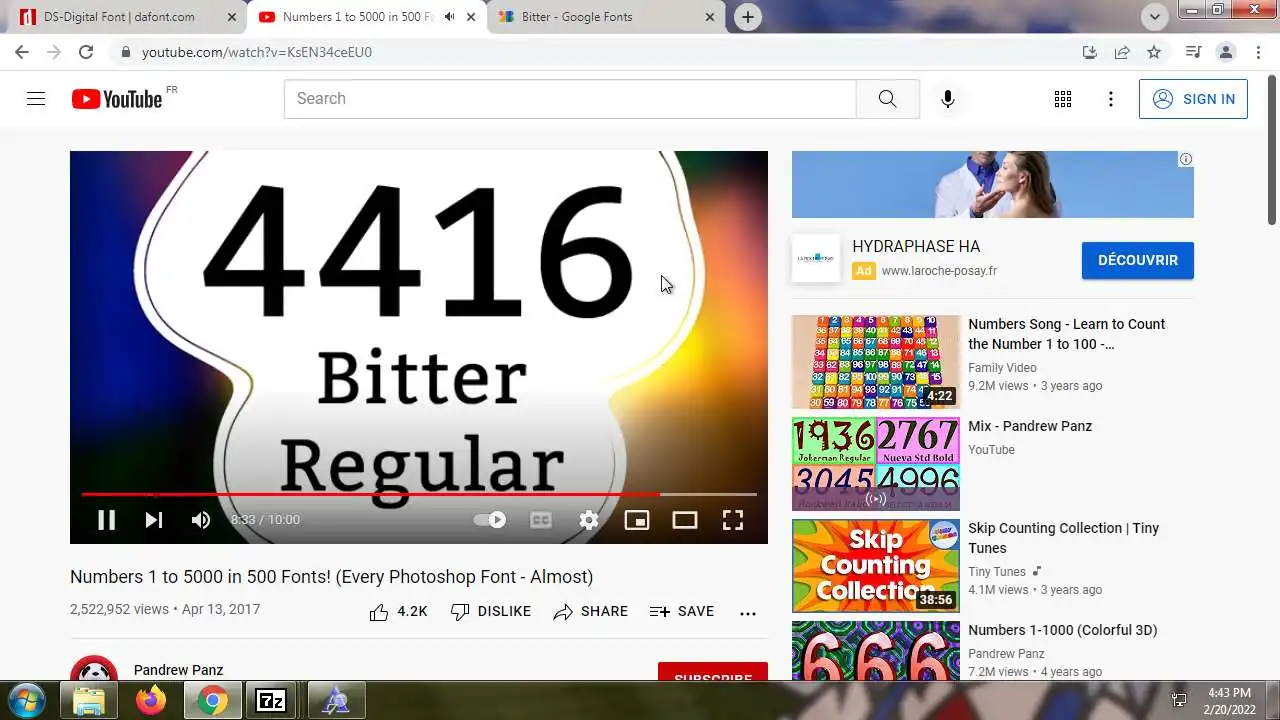Viewport: 1280px width, 720px height.
Task: Skip to the next video
Action: pyautogui.click(x=153, y=520)
